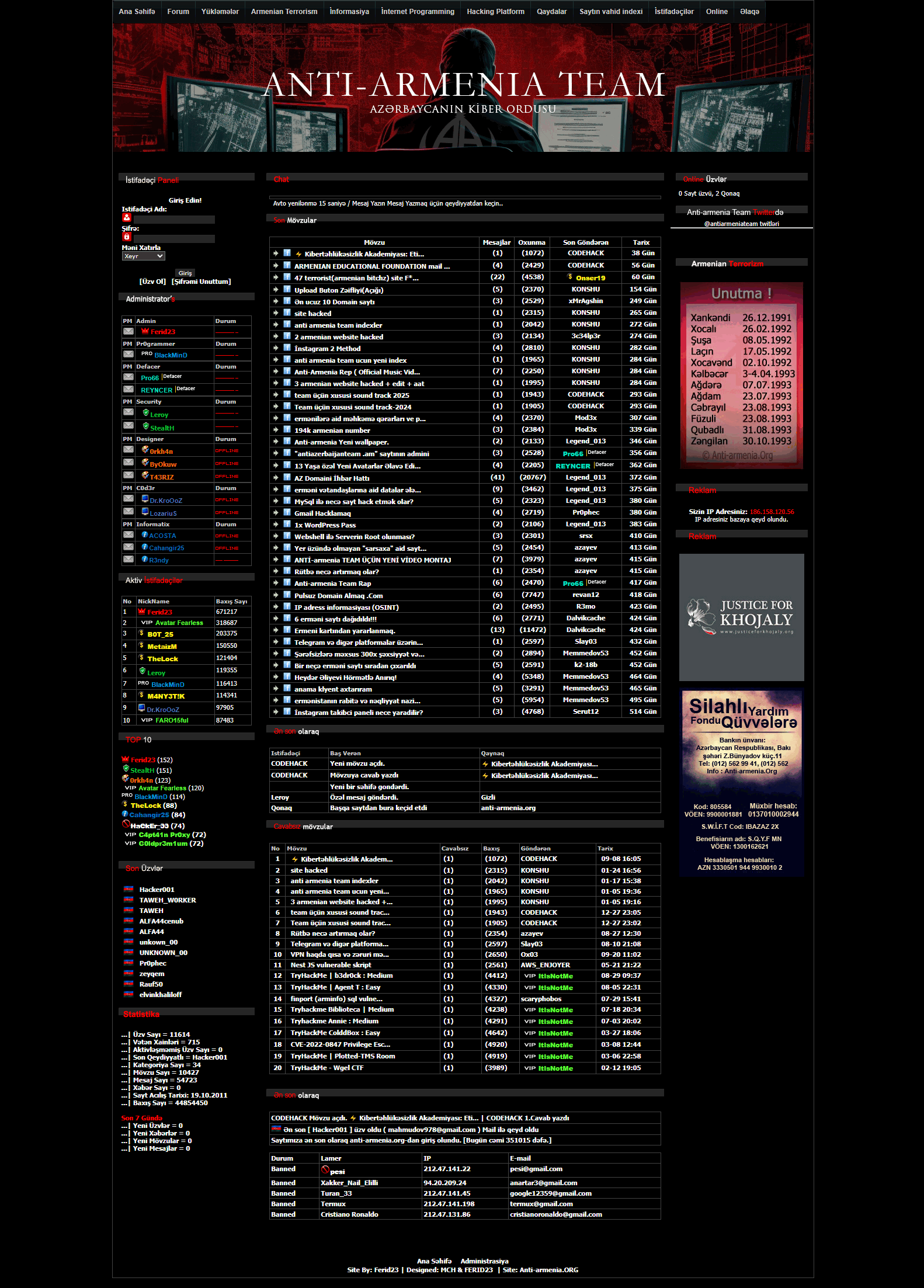This screenshot has width=924, height=1288.
Task: Focus the İstifadəçi Adı username field
Action: (174, 220)
